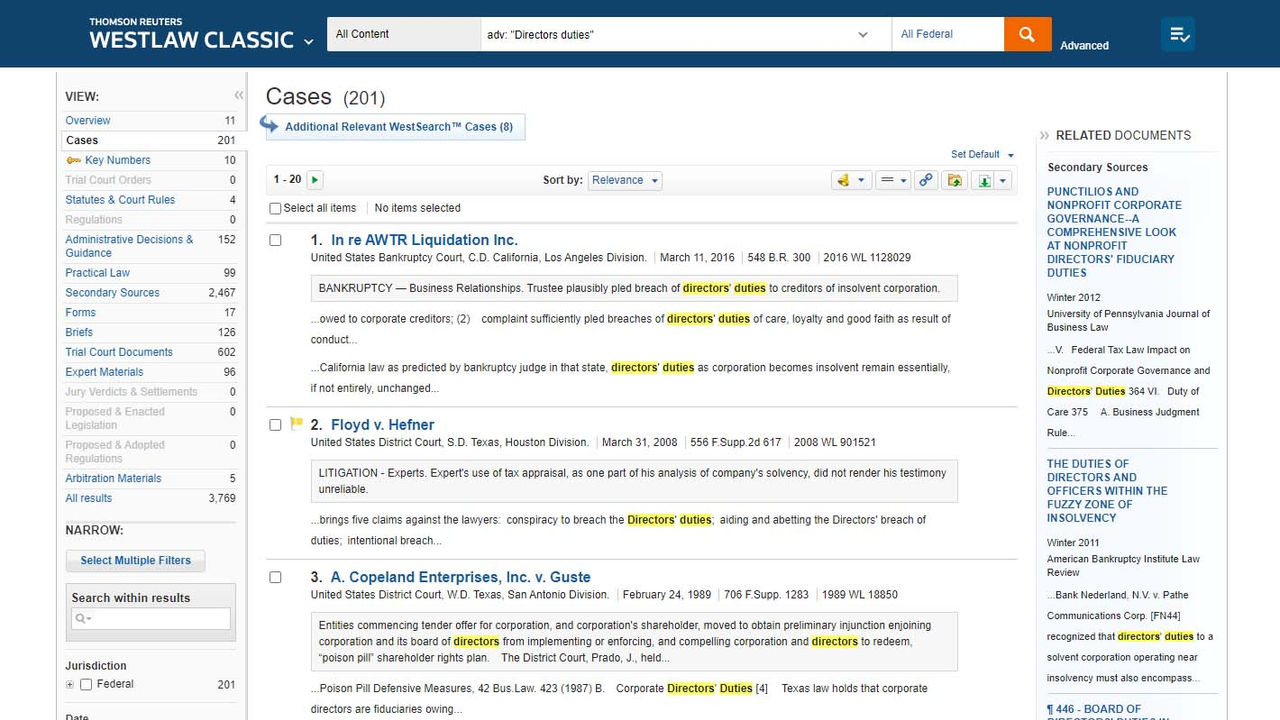Image resolution: width=1280 pixels, height=720 pixels.
Task: Tick checkbox for In re AWTR Liquidation
Action: [x=276, y=240]
